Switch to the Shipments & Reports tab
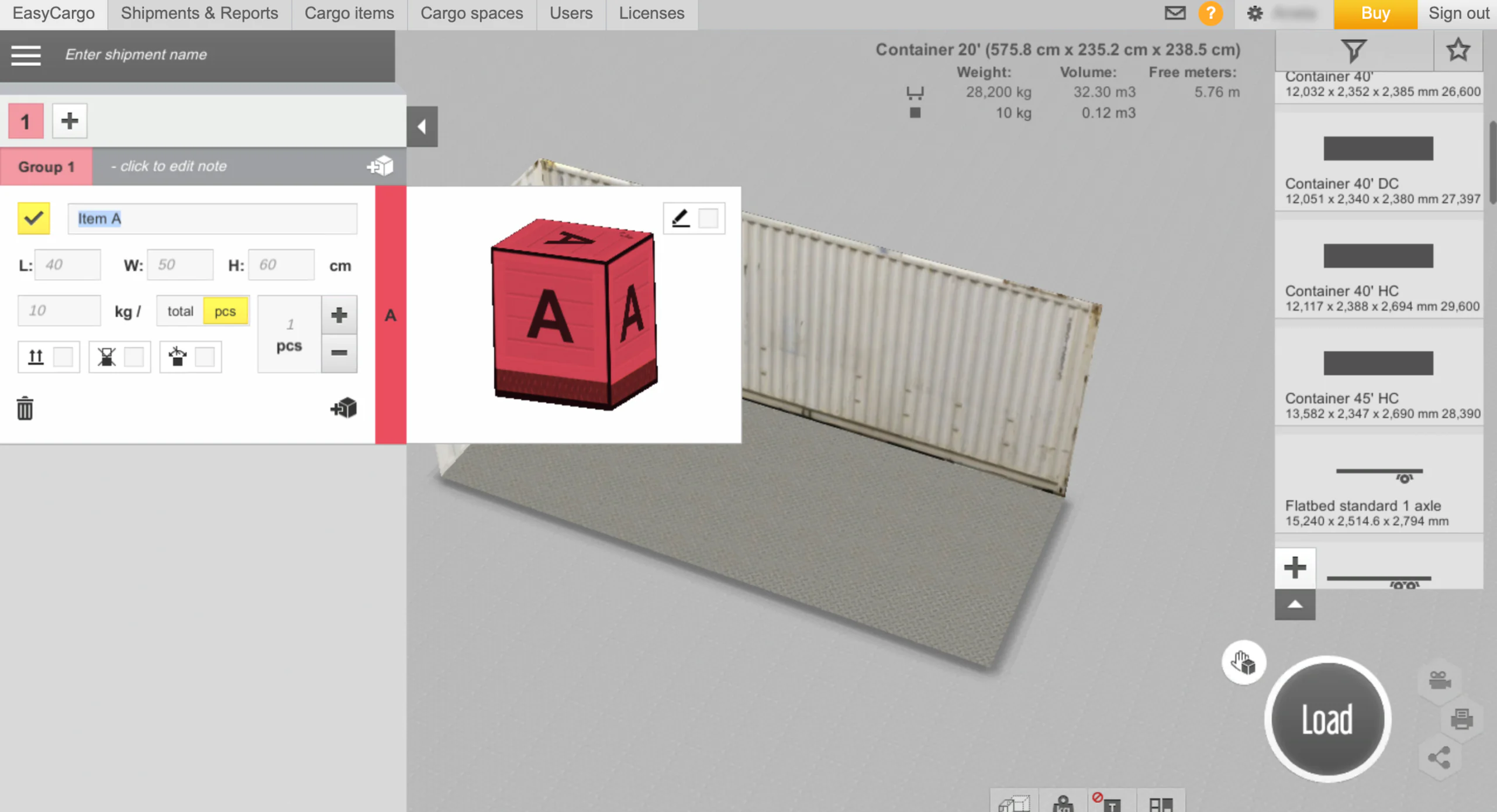The width and height of the screenshot is (1497, 812). pos(199,13)
